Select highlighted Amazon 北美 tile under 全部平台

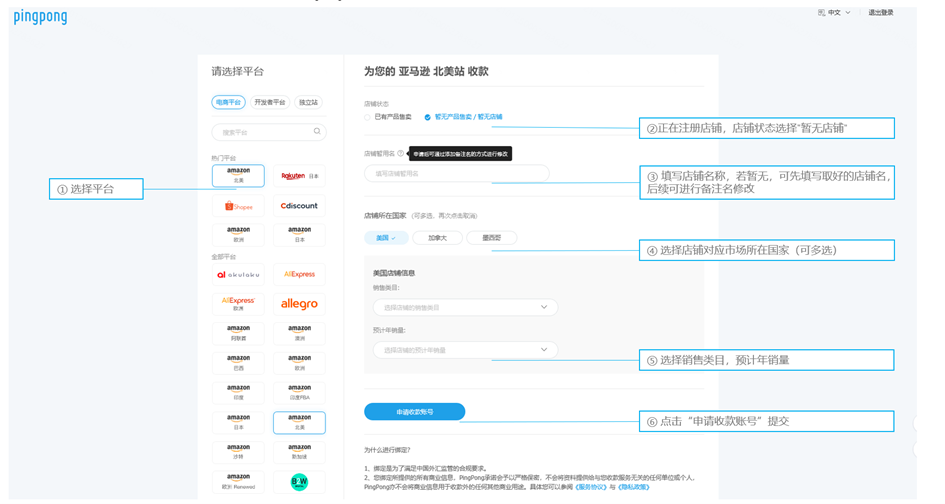coord(299,423)
